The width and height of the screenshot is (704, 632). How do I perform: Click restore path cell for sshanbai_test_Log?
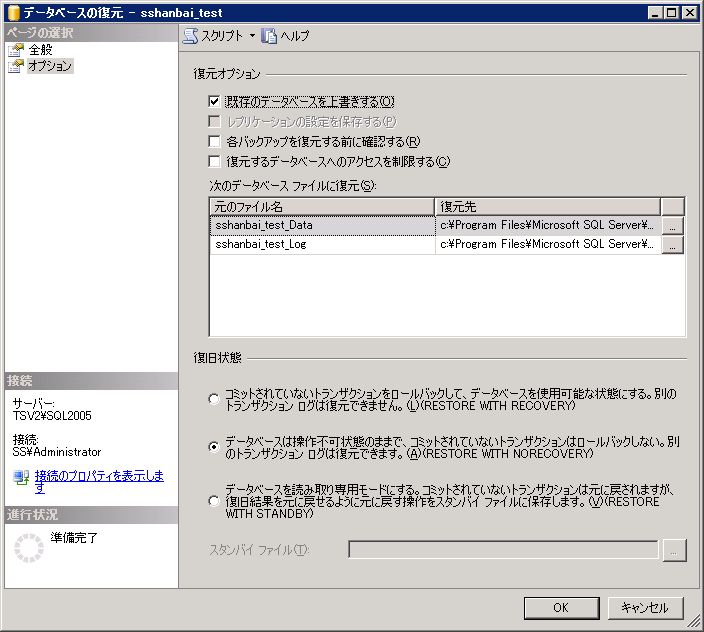tap(548, 244)
